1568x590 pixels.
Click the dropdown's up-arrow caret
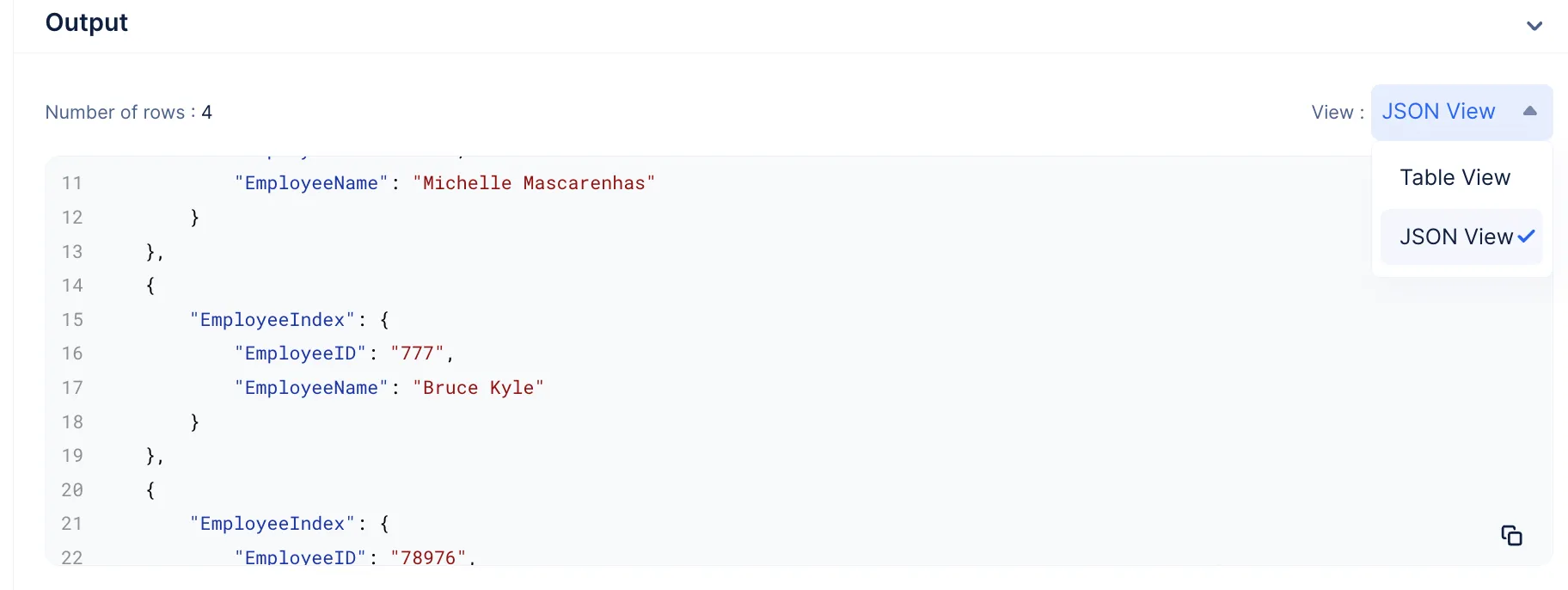coord(1530,111)
